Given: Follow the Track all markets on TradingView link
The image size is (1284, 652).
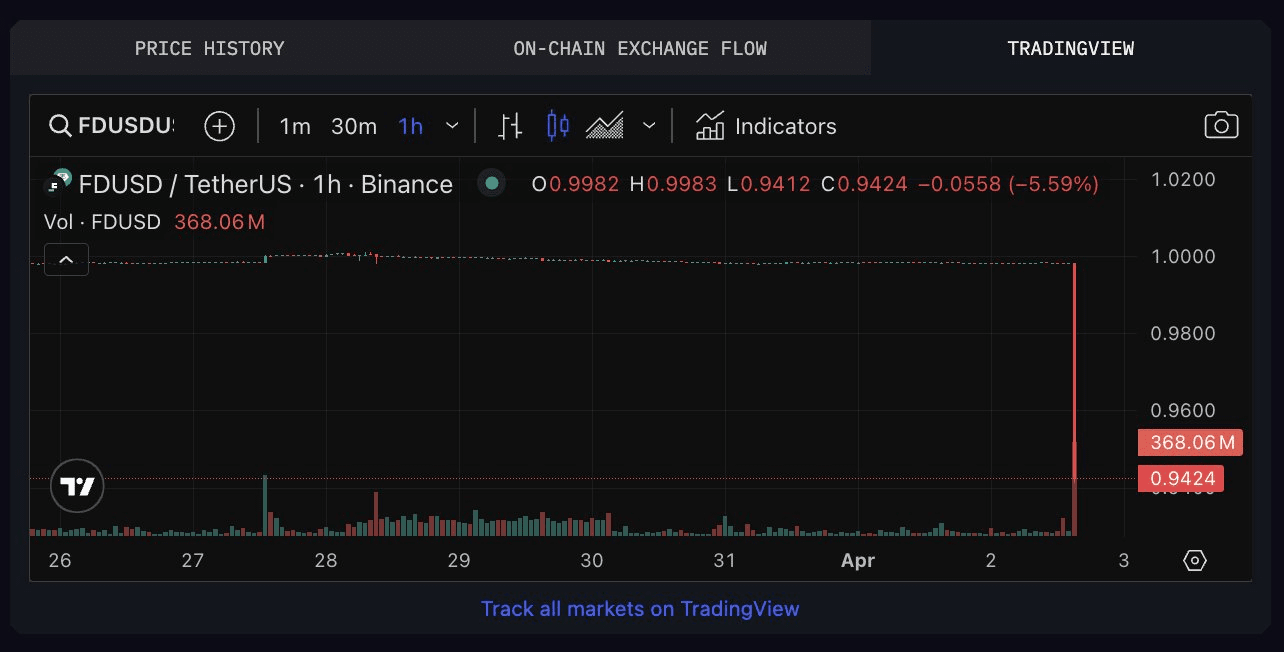Looking at the screenshot, I should coord(640,609).
